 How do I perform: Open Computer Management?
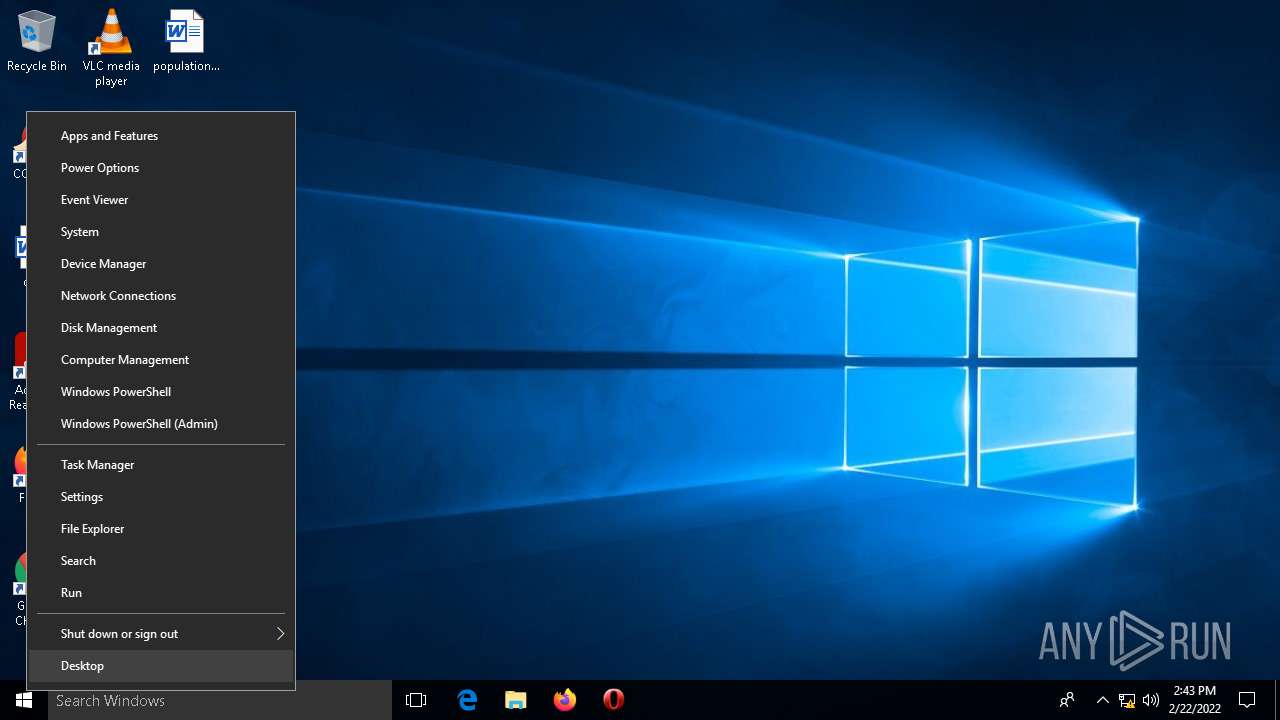161,360
